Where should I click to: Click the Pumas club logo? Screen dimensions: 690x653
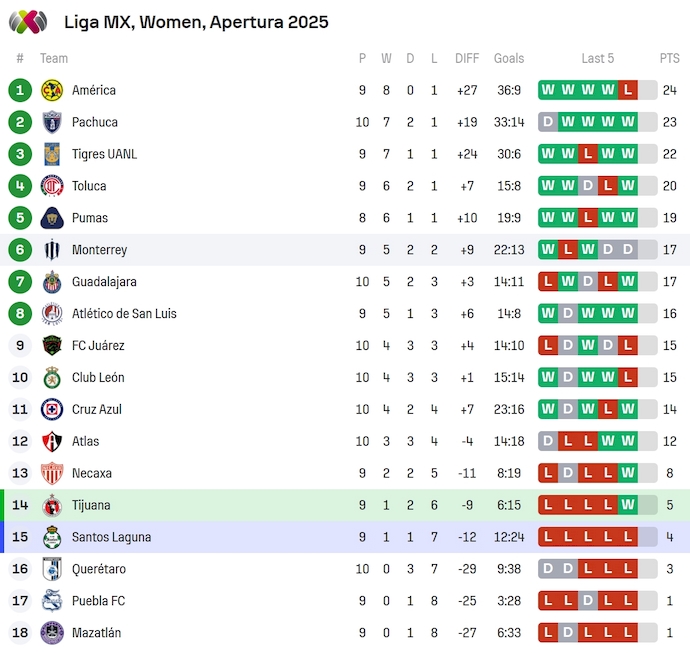52,218
